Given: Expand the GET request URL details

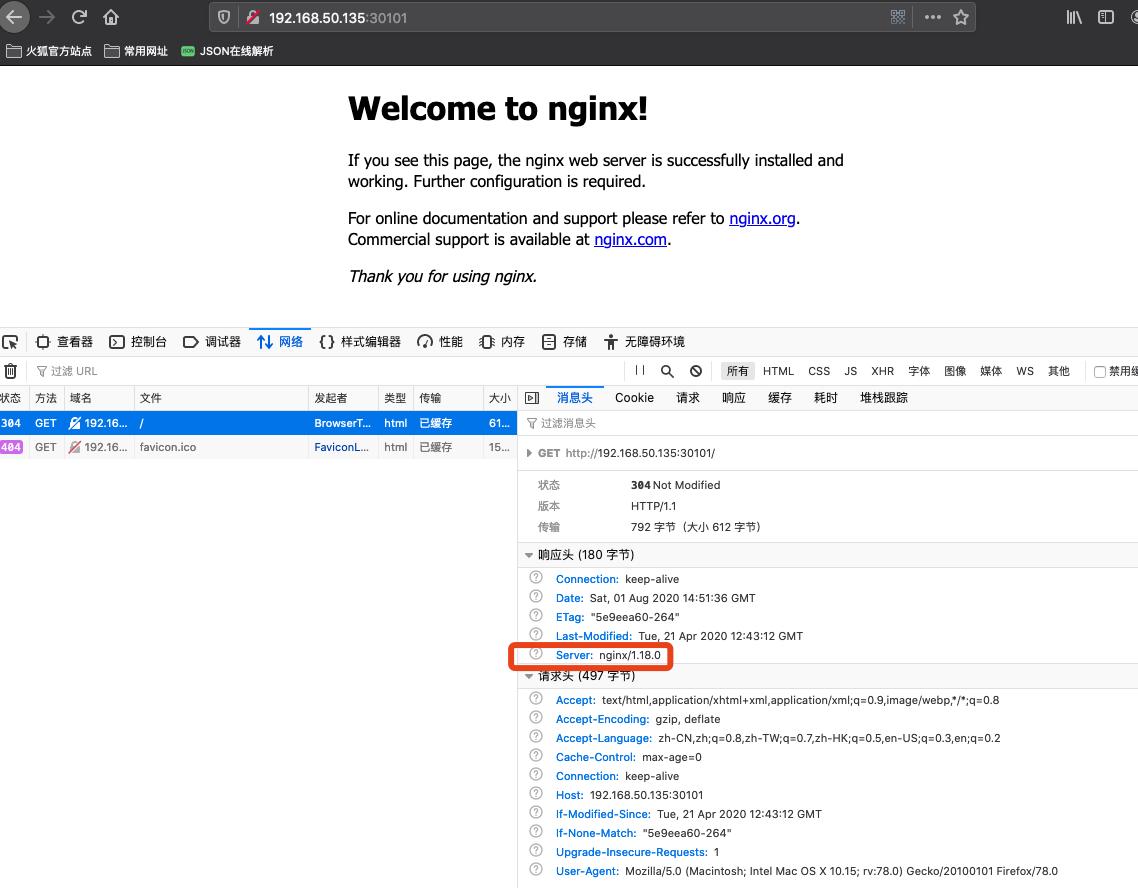Looking at the screenshot, I should (529, 453).
